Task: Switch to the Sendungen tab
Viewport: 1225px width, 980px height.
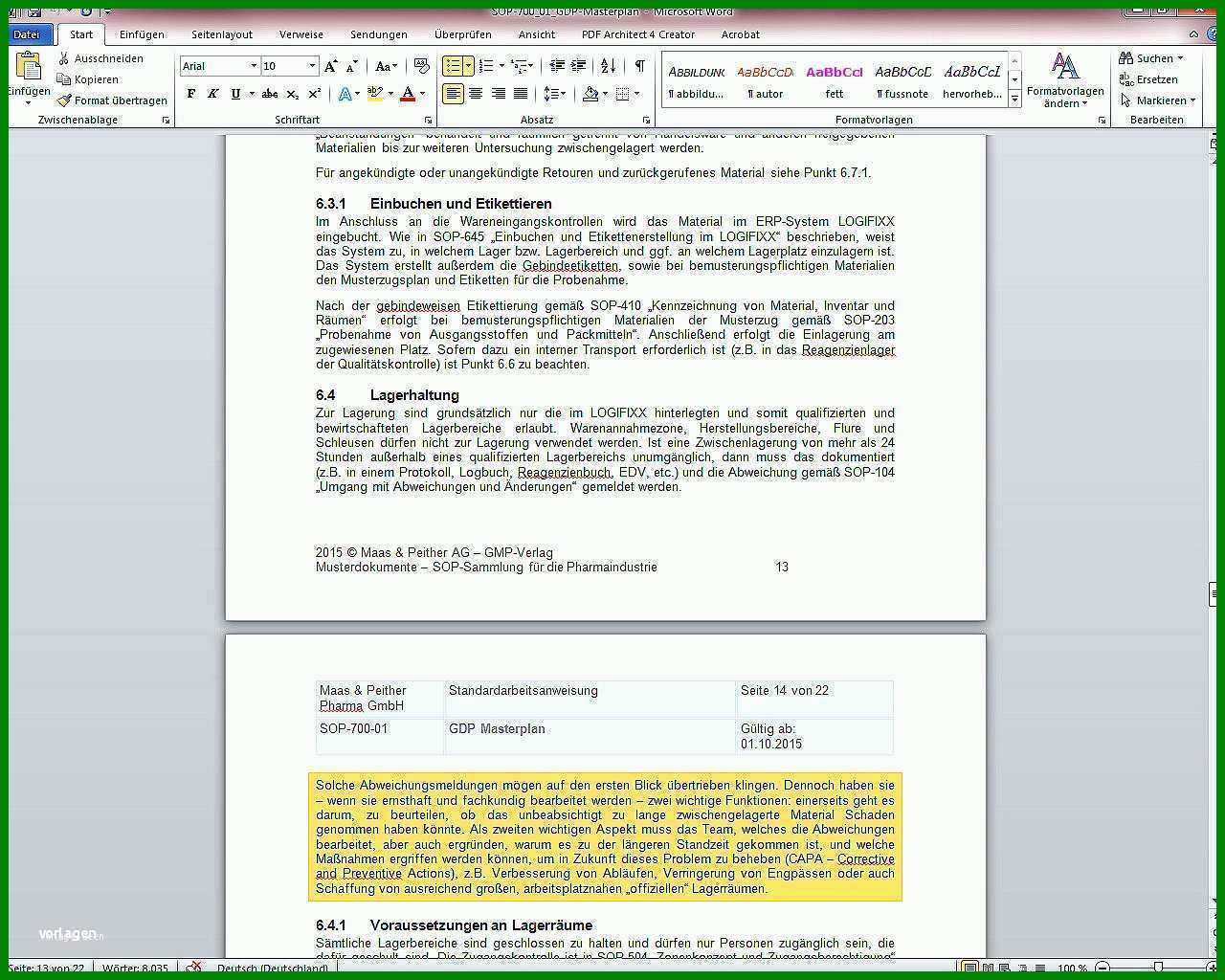Action: click(379, 34)
